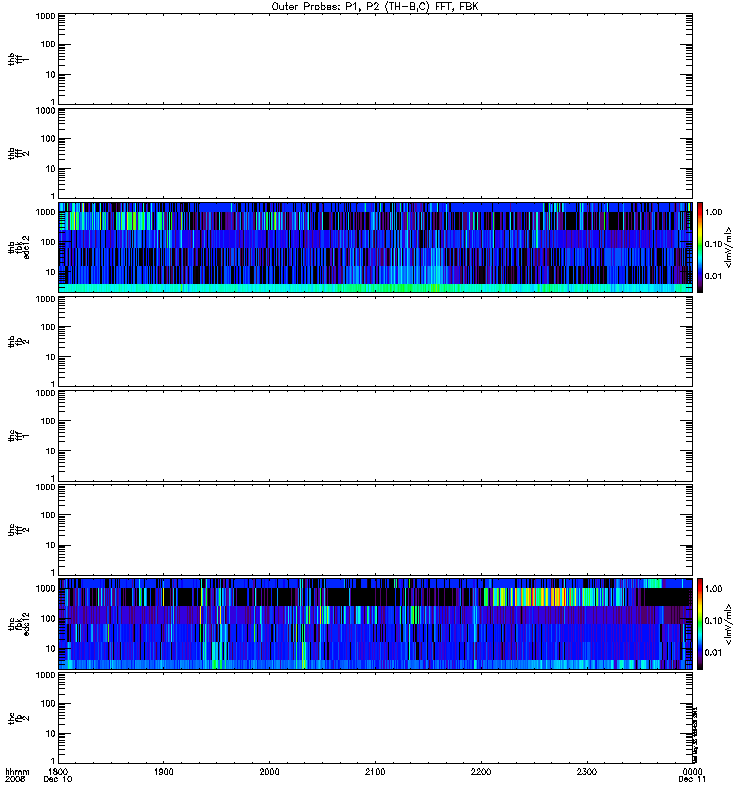Click the 0.01 label on the thc color bar

[714, 653]
